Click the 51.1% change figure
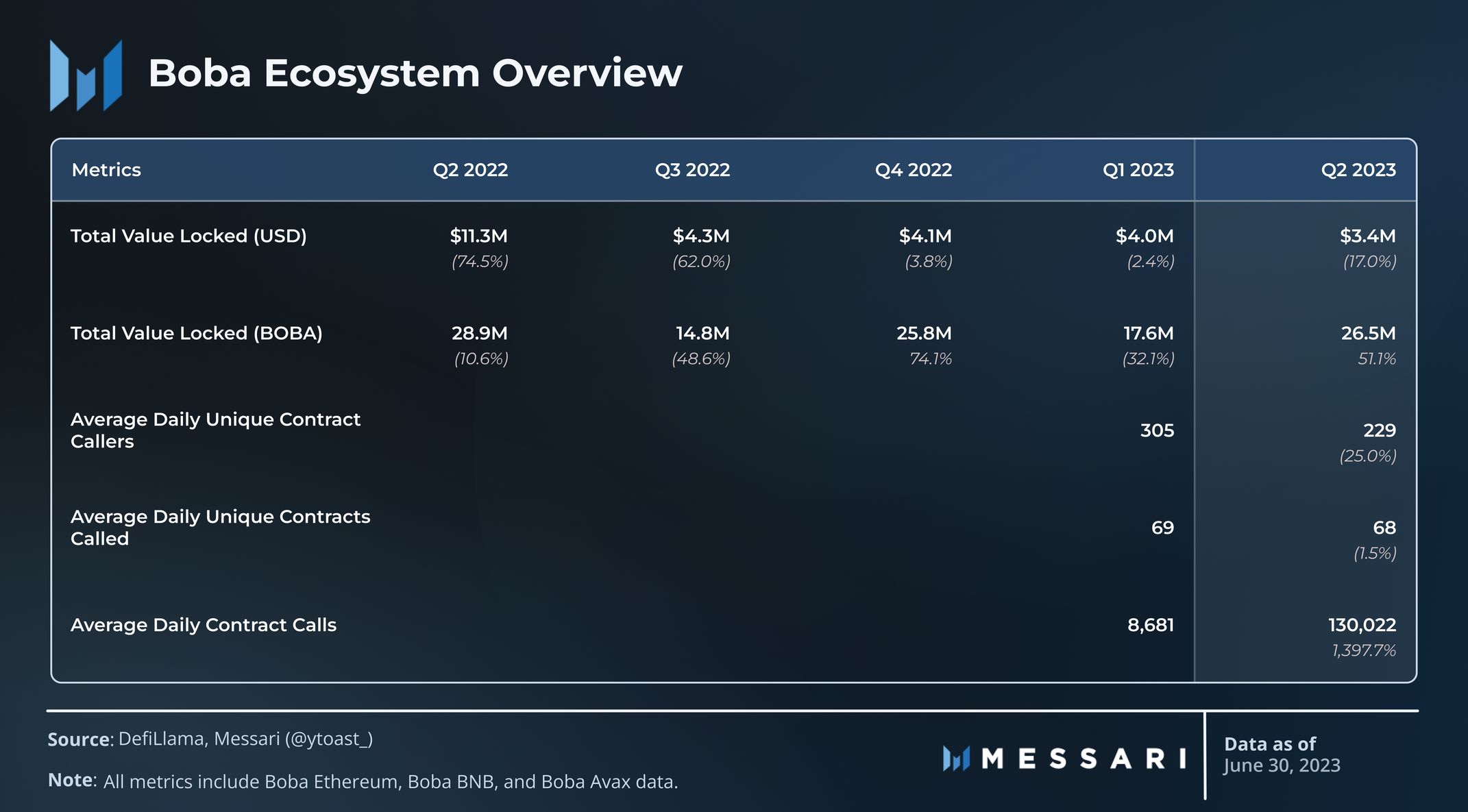This screenshot has width=1468, height=812. (x=1377, y=359)
